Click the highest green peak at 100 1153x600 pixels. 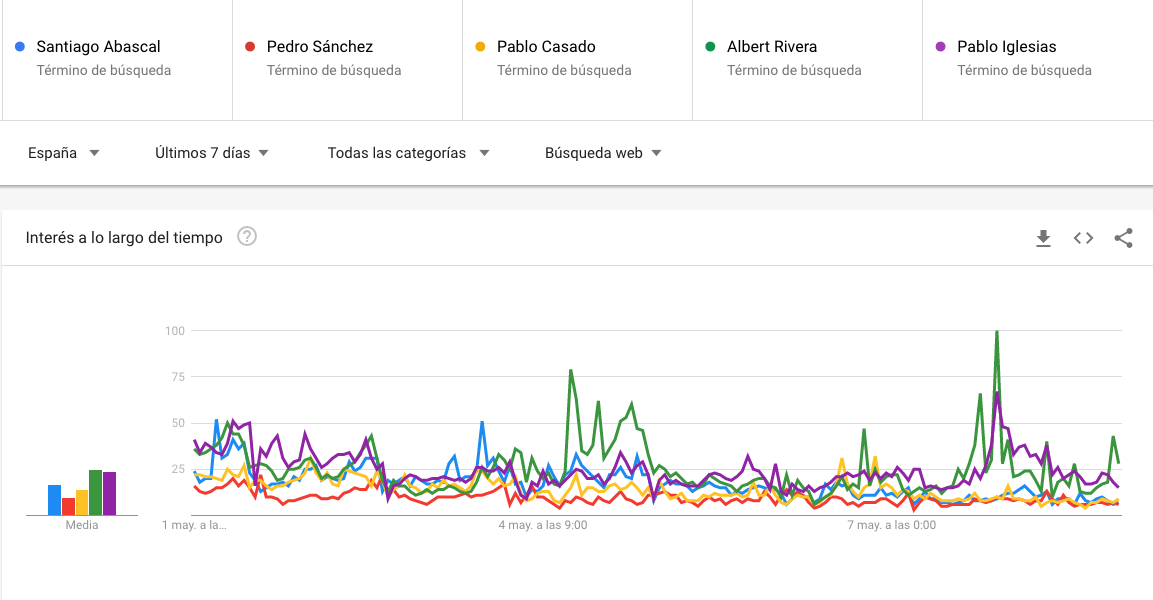click(997, 332)
